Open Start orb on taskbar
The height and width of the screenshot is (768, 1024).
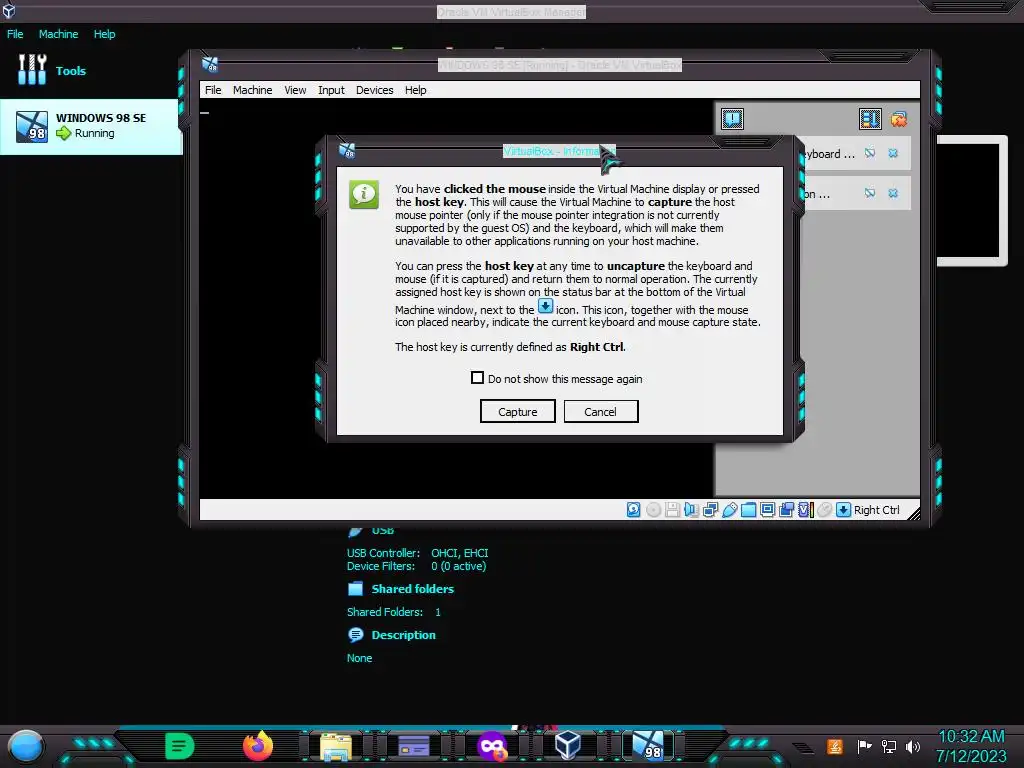pos(25,746)
